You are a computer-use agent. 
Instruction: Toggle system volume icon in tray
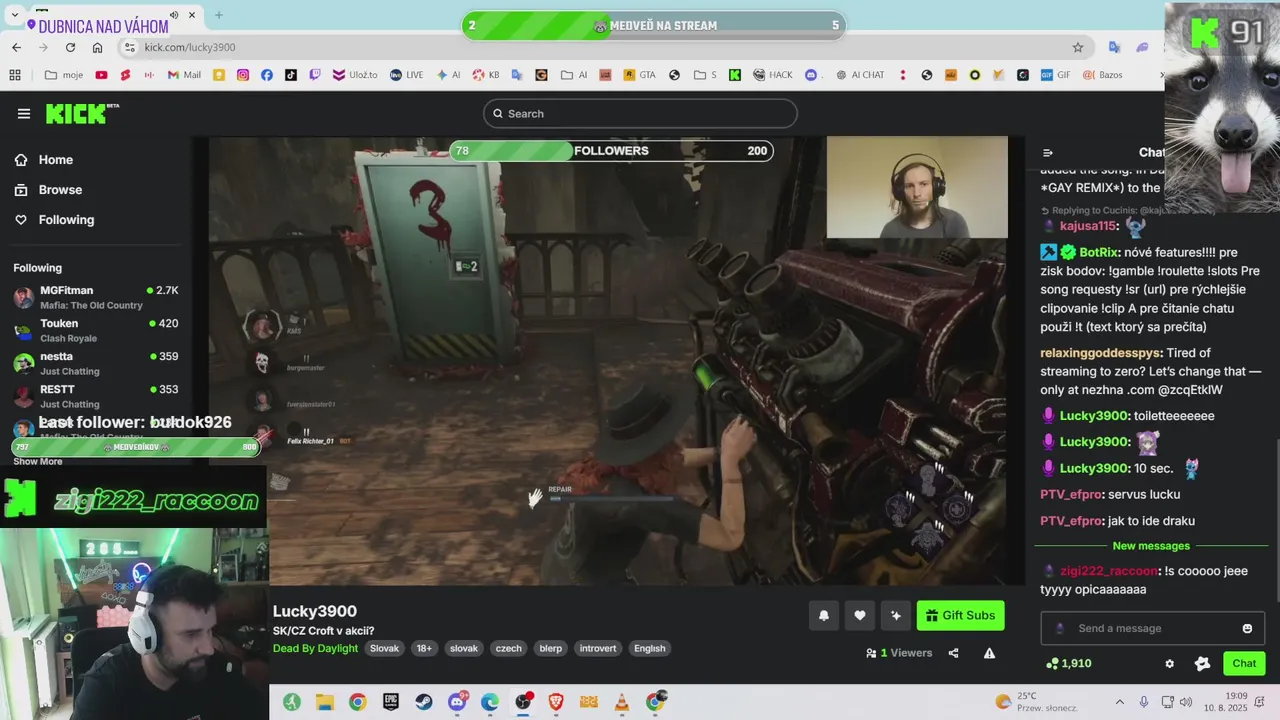(x=1185, y=702)
